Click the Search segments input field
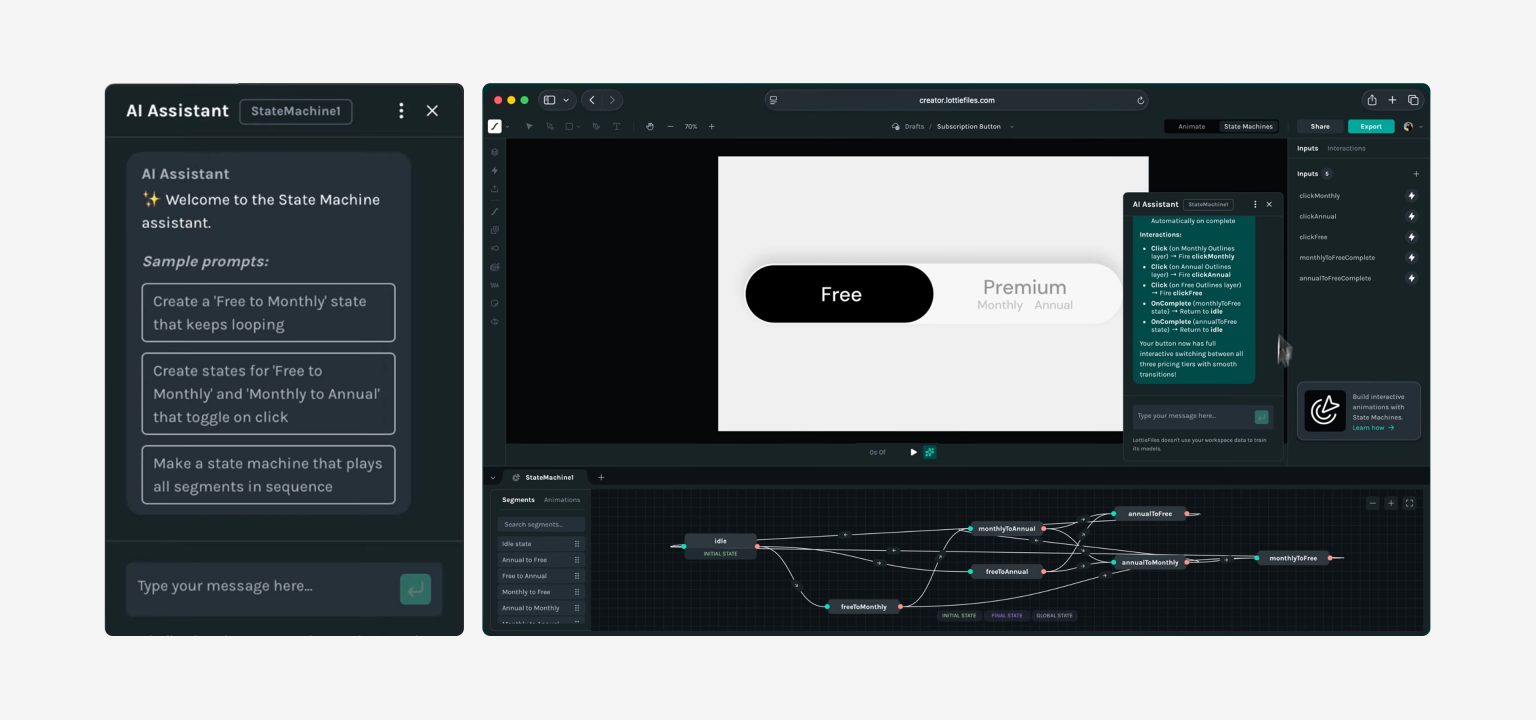The width and height of the screenshot is (1536, 720). click(541, 524)
